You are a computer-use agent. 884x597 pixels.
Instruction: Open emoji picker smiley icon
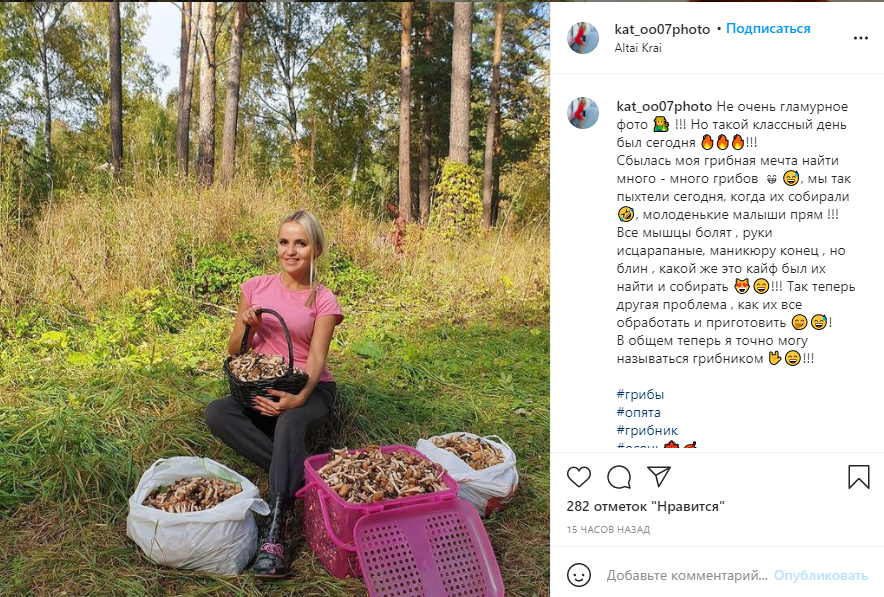[578, 575]
